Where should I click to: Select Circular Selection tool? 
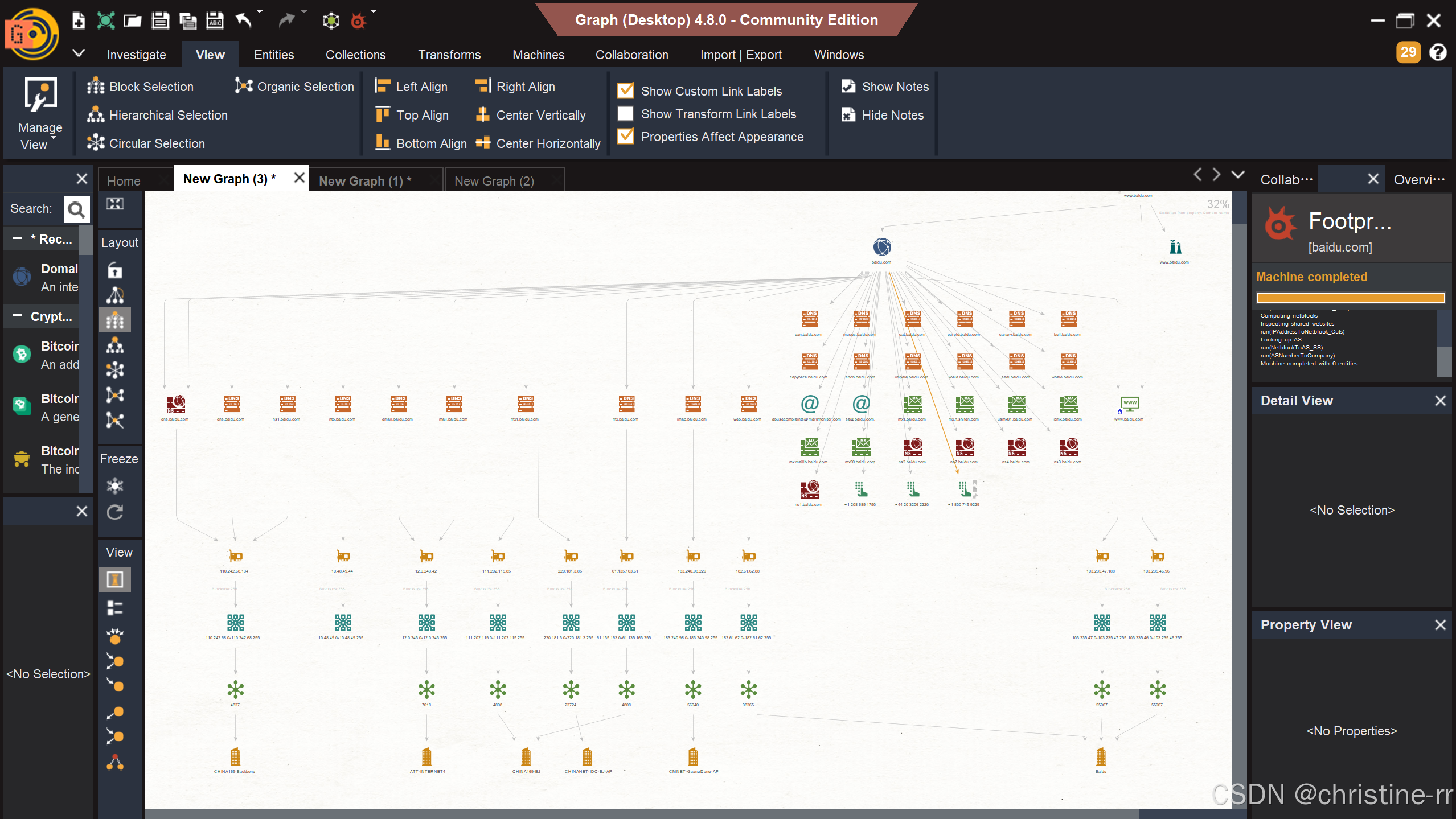pyautogui.click(x=95, y=143)
